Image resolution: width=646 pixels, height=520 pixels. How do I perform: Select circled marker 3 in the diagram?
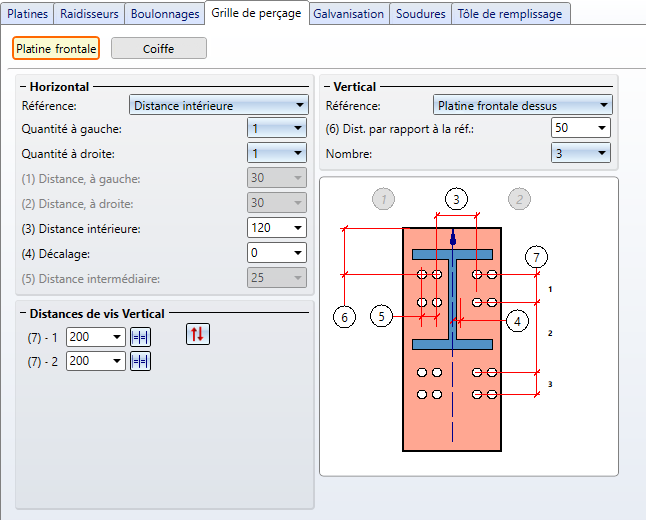456,199
